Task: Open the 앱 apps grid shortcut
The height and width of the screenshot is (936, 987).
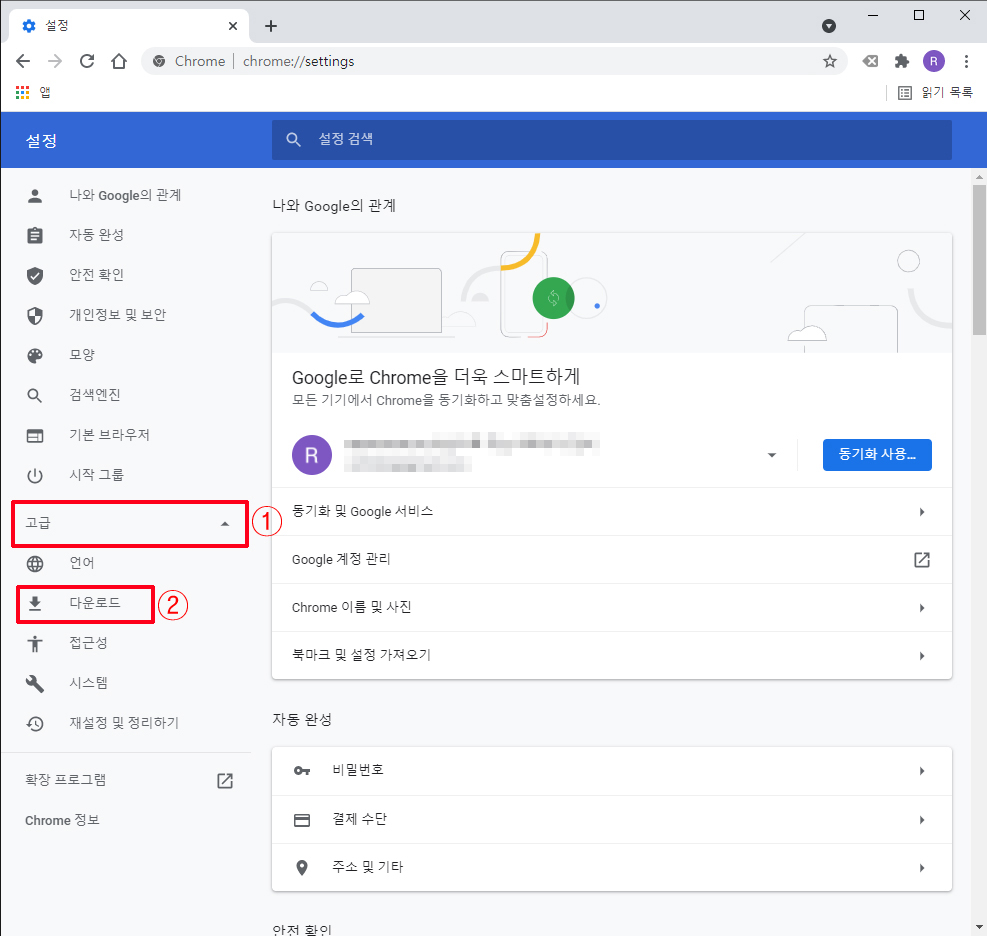Action: coord(32,93)
